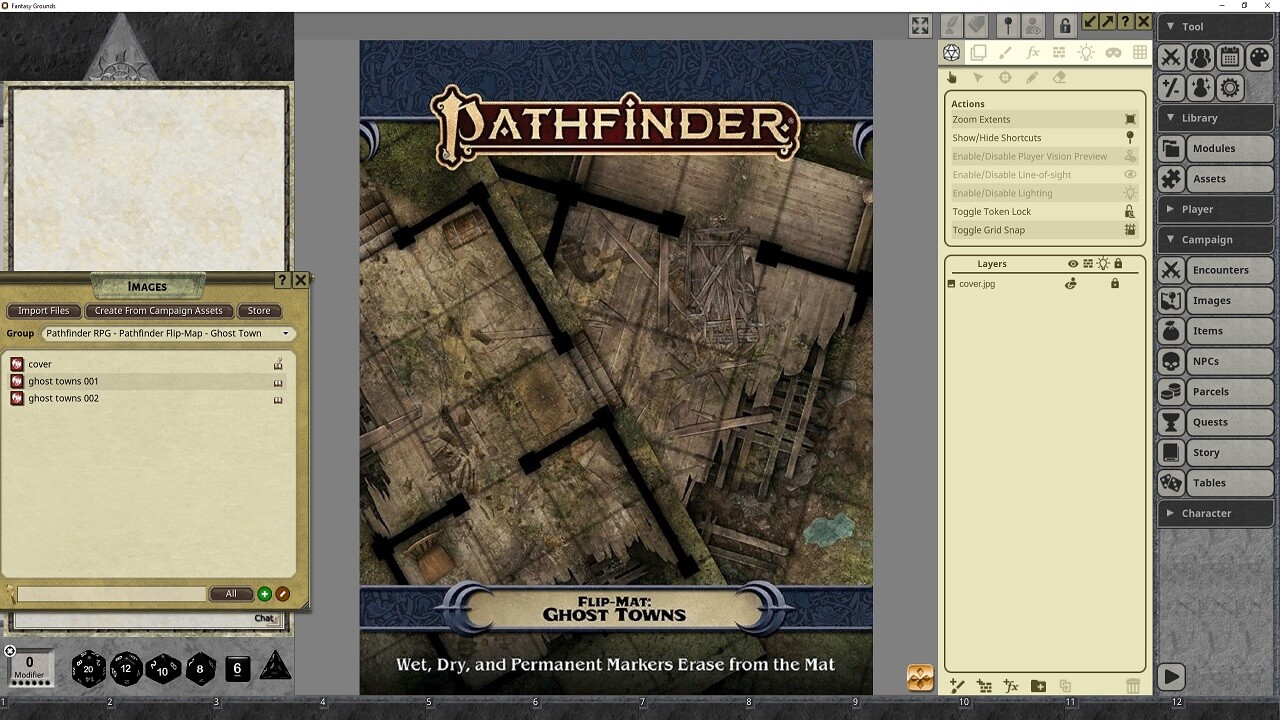
Task: Toggle Token Lock action
Action: coord(1040,211)
